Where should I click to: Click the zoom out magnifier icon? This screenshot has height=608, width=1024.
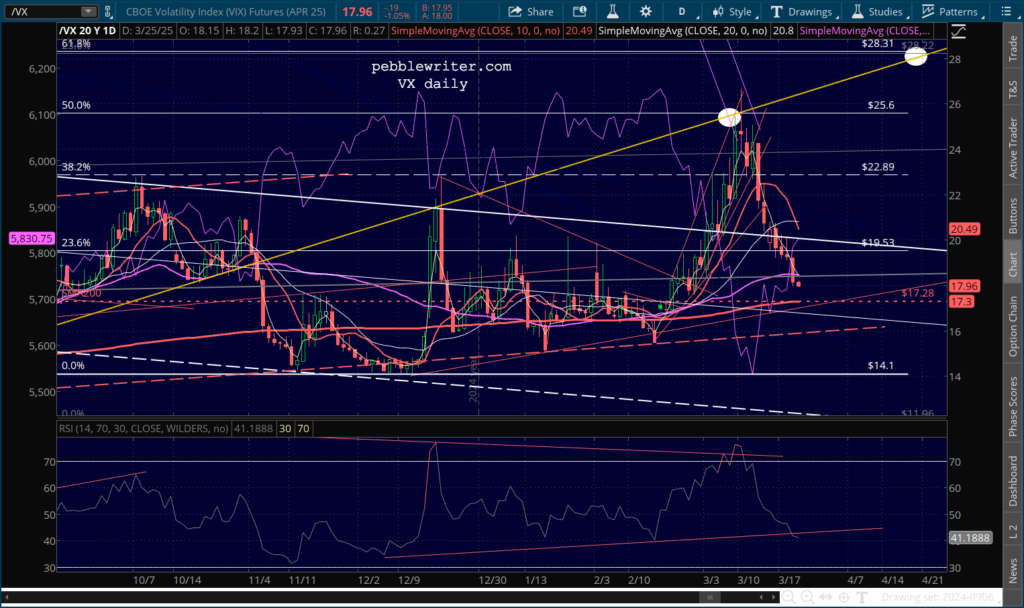(789, 597)
